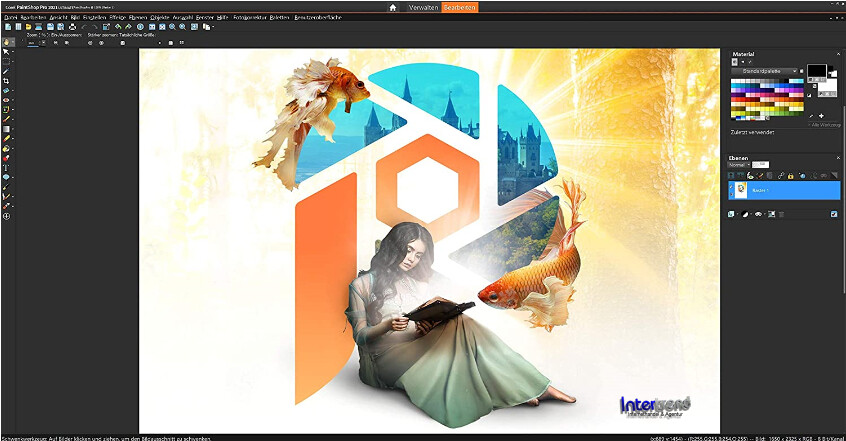Image resolution: width=846 pixels, height=441 pixels.
Task: Toggle visibility of Raster 1 layer
Action: point(732,186)
